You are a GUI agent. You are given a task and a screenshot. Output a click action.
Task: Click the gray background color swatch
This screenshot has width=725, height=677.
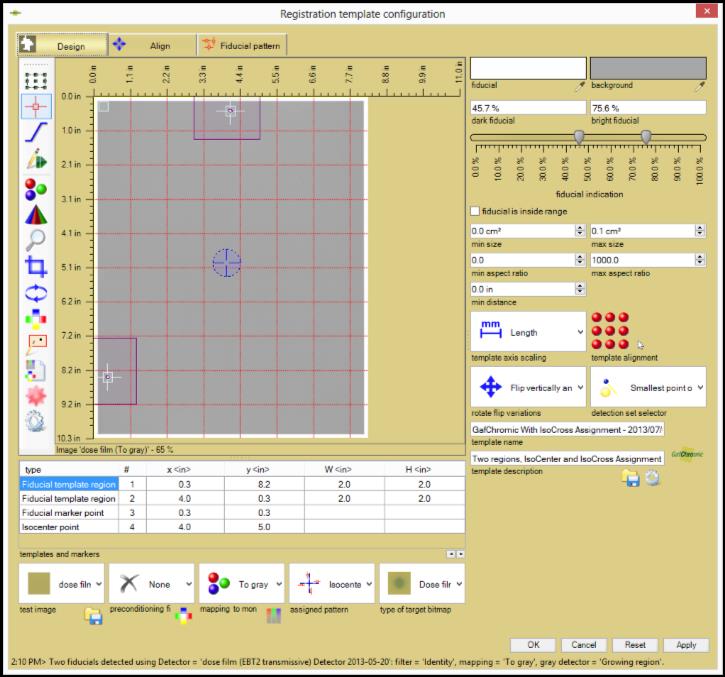648,68
